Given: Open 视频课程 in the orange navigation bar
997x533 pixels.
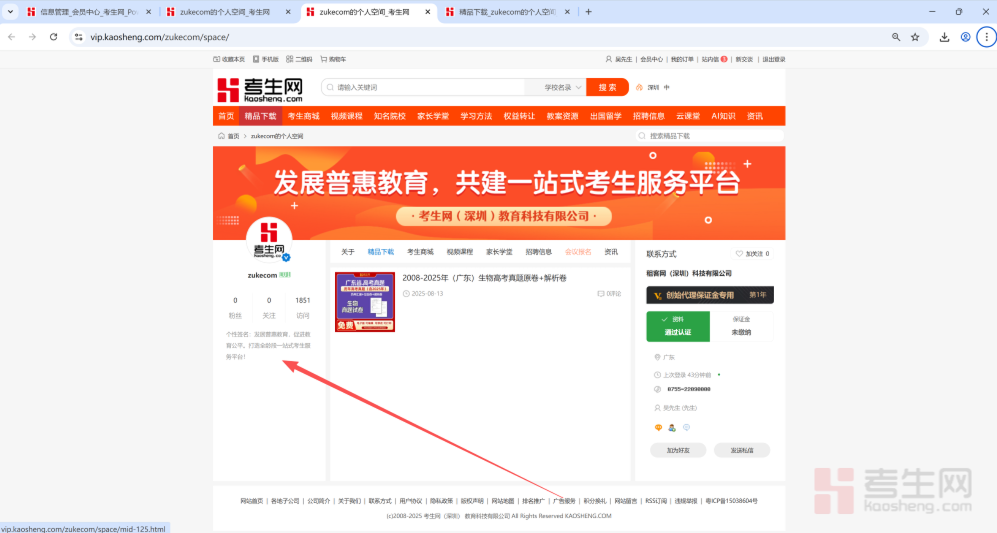Looking at the screenshot, I should (346, 116).
